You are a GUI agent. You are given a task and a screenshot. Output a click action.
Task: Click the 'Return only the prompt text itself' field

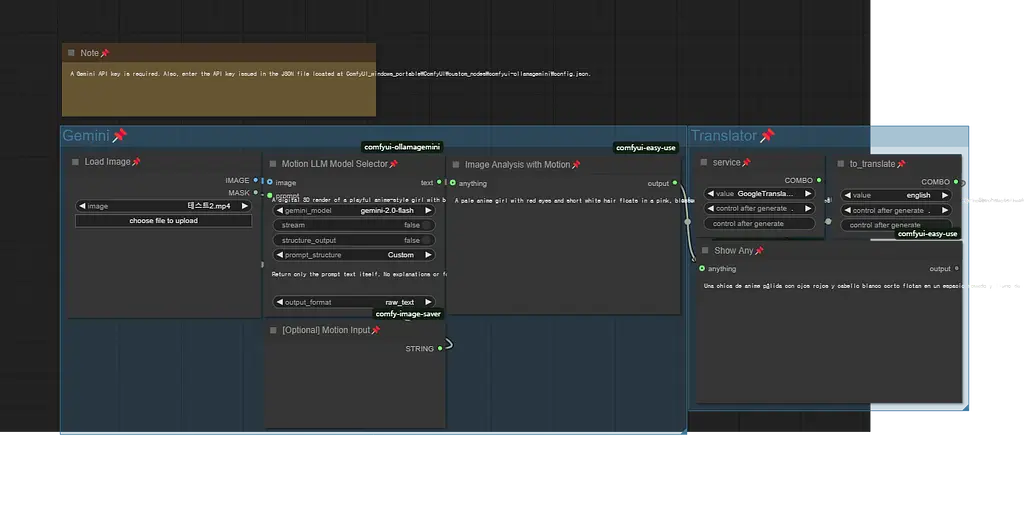(x=359, y=274)
